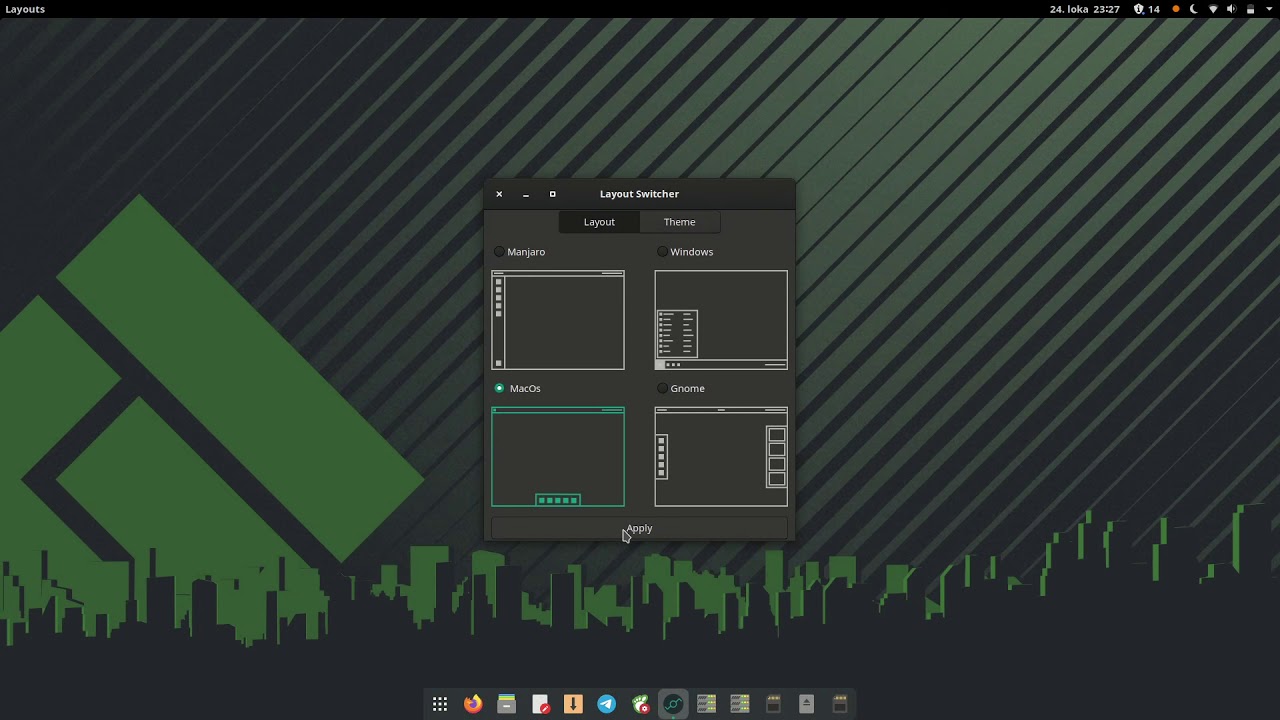Click the Manjaro layout preview thumbnail
Image resolution: width=1280 pixels, height=720 pixels.
click(558, 320)
